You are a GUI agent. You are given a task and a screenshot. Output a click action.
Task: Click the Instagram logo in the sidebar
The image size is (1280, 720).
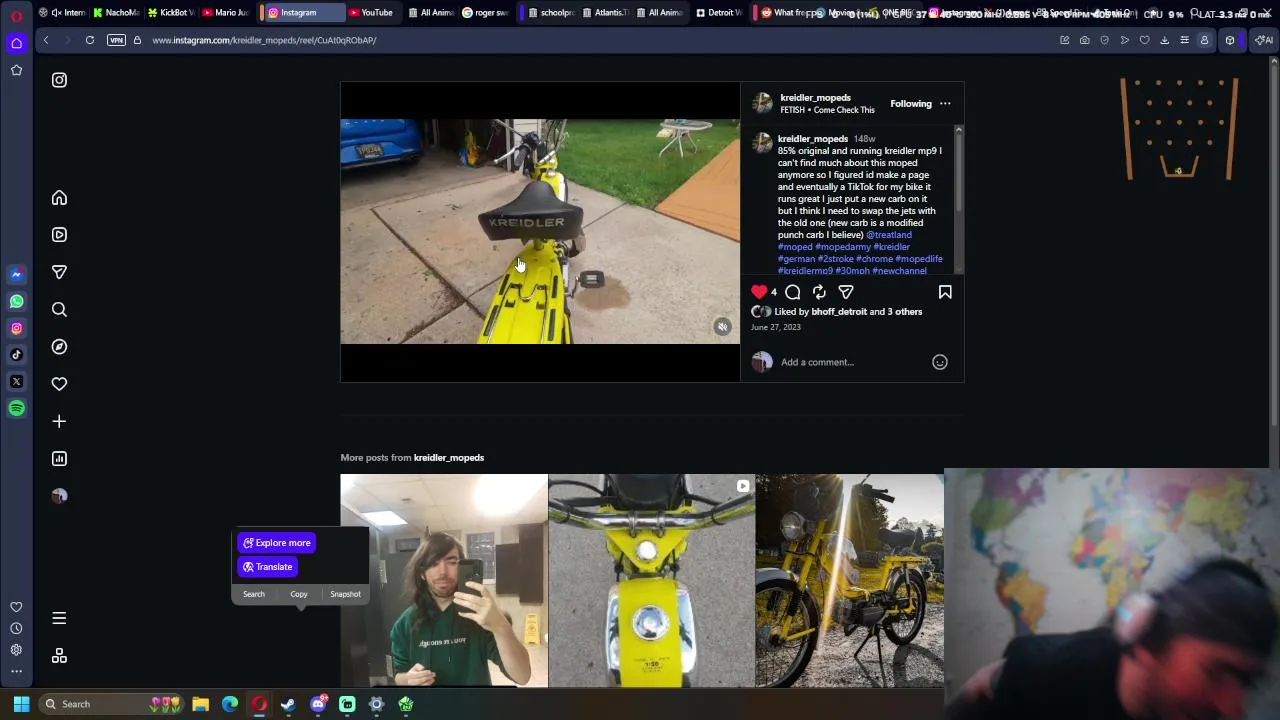pyautogui.click(x=59, y=80)
